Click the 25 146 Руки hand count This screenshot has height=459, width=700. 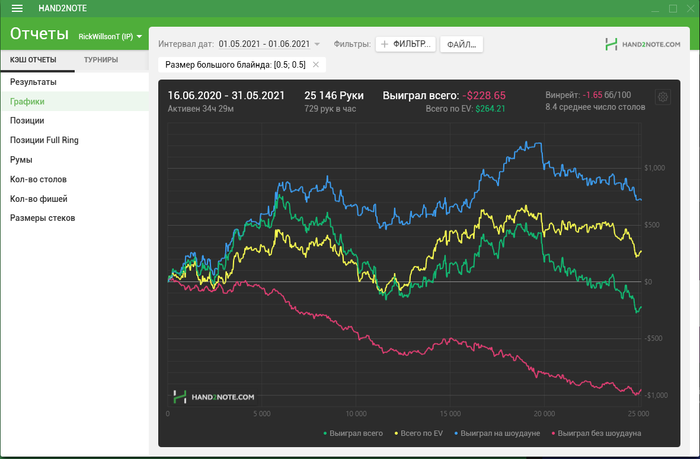coord(334,96)
